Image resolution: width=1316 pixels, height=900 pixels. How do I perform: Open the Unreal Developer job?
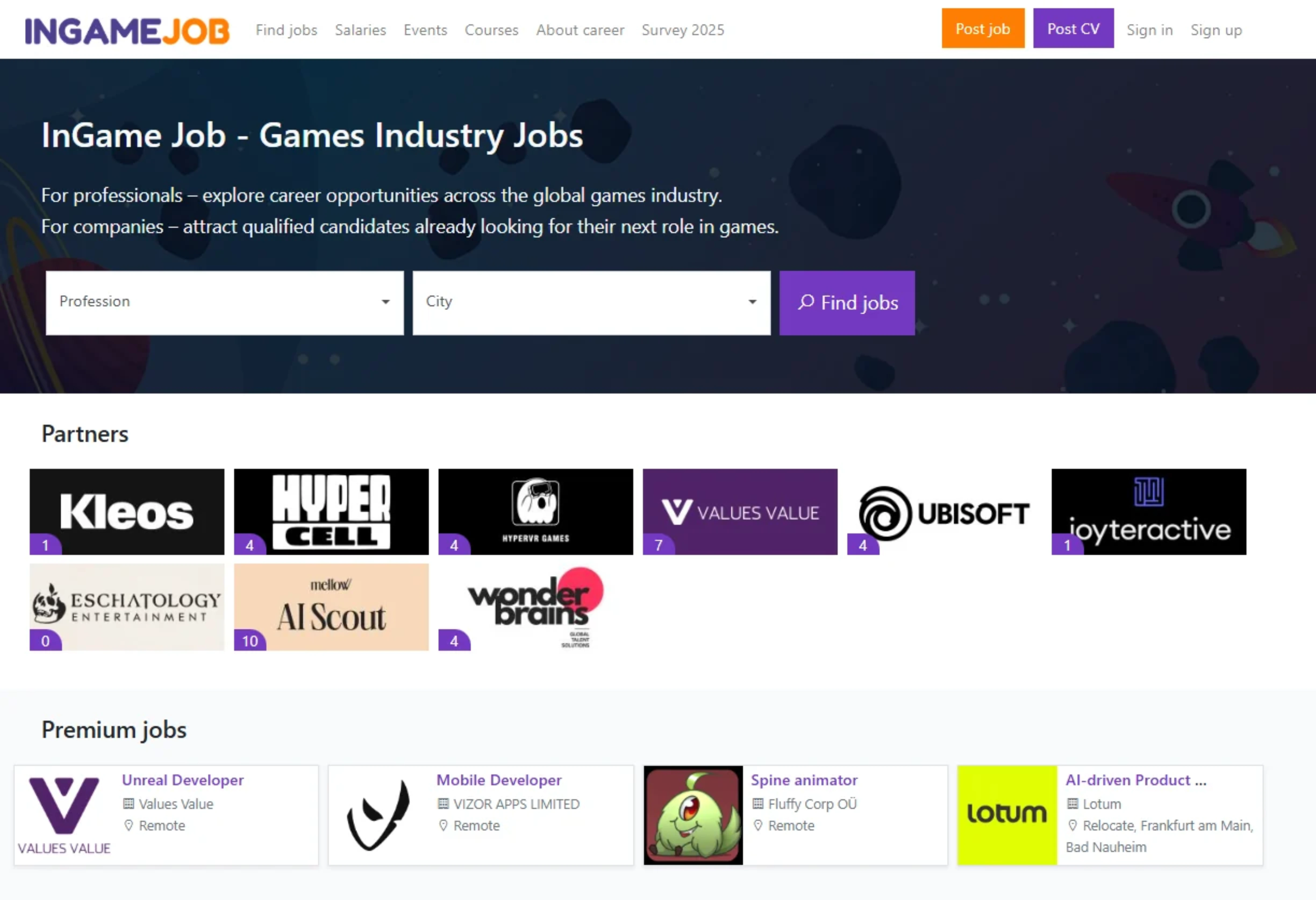[x=183, y=780]
